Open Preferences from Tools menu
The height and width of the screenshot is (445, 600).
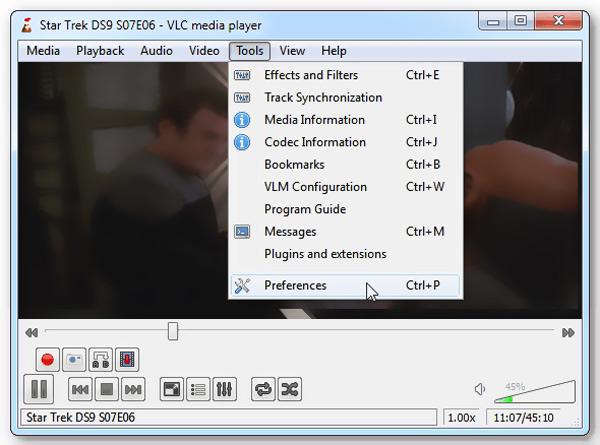pyautogui.click(x=346, y=285)
